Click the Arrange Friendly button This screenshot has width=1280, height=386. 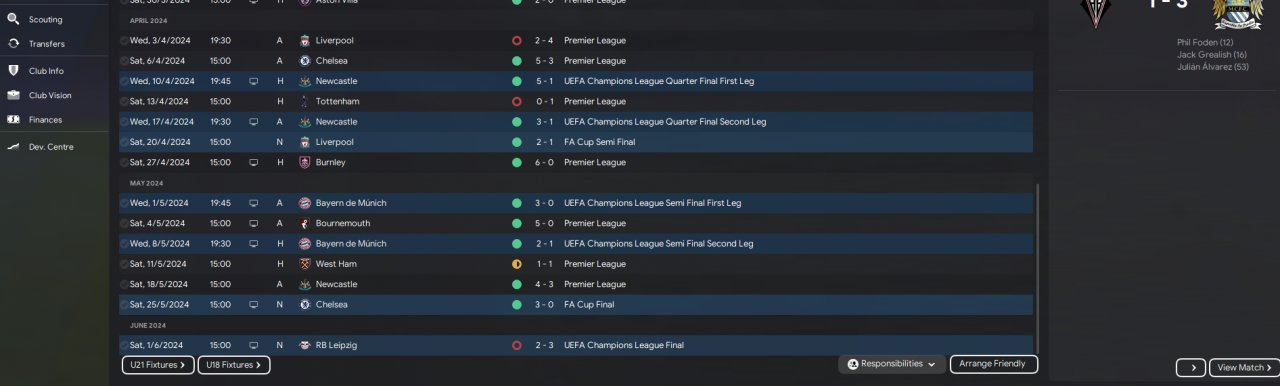coord(994,365)
